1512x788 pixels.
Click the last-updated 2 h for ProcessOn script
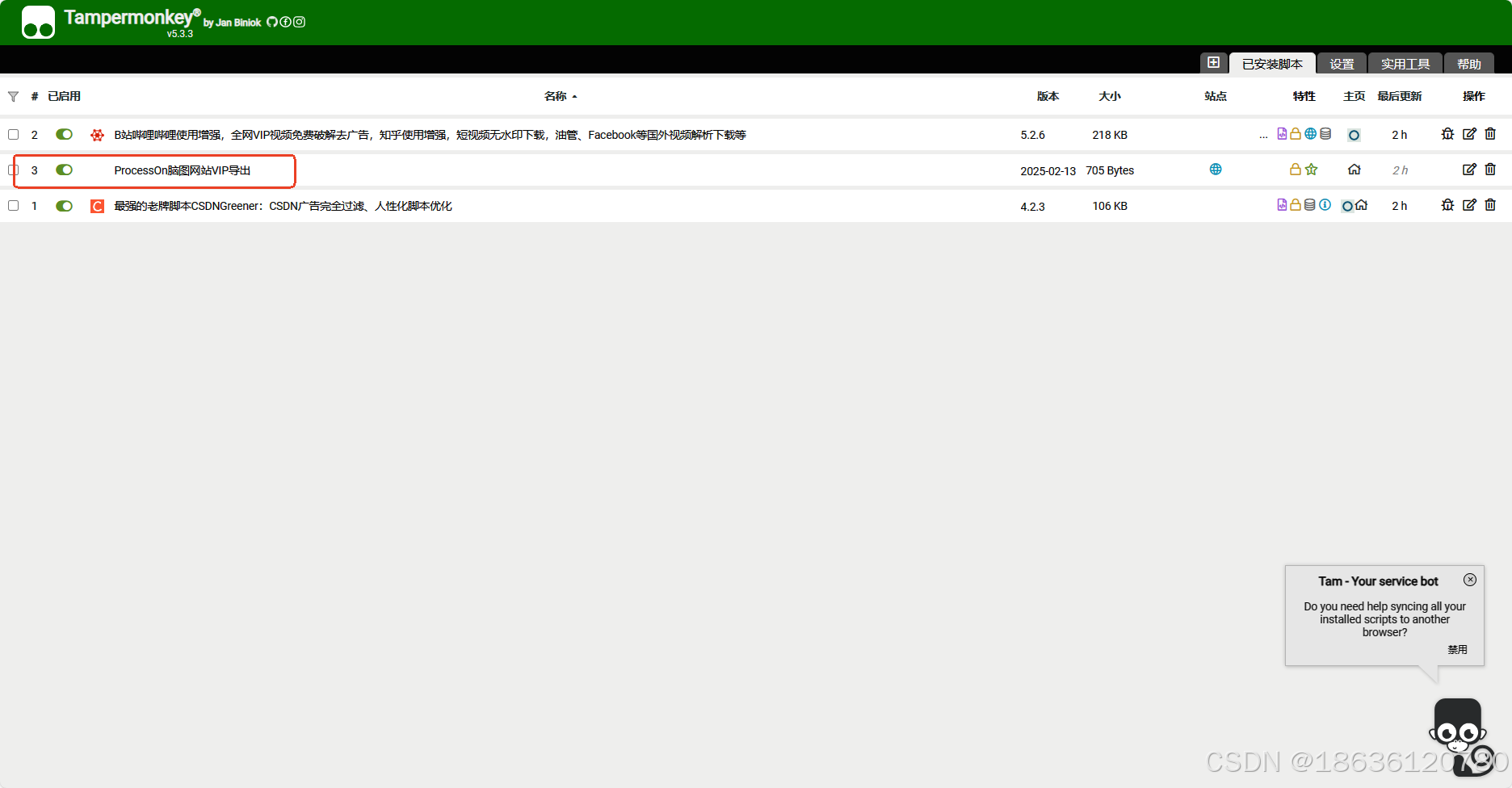1400,170
